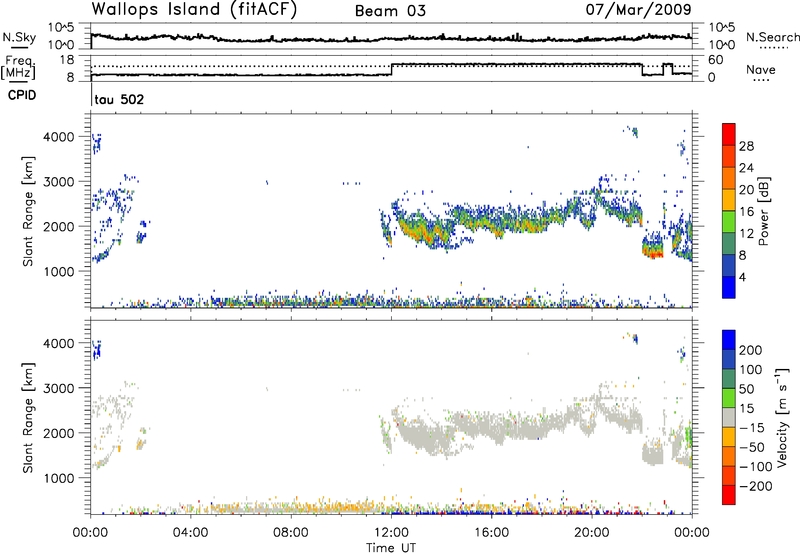Pick the gray segment of Velocity colorbar

click(729, 418)
